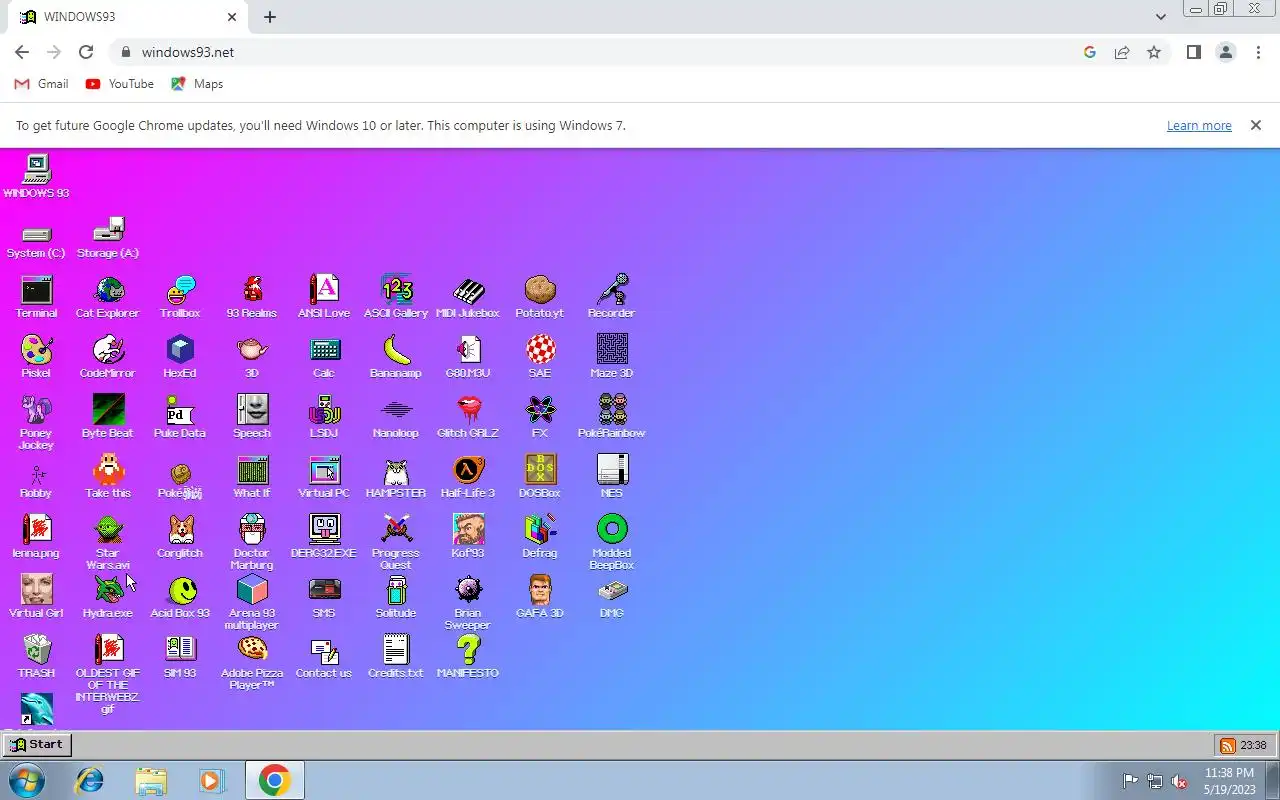Open the Terminal desktop icon
Screen dimensions: 1280x800
pos(36,297)
